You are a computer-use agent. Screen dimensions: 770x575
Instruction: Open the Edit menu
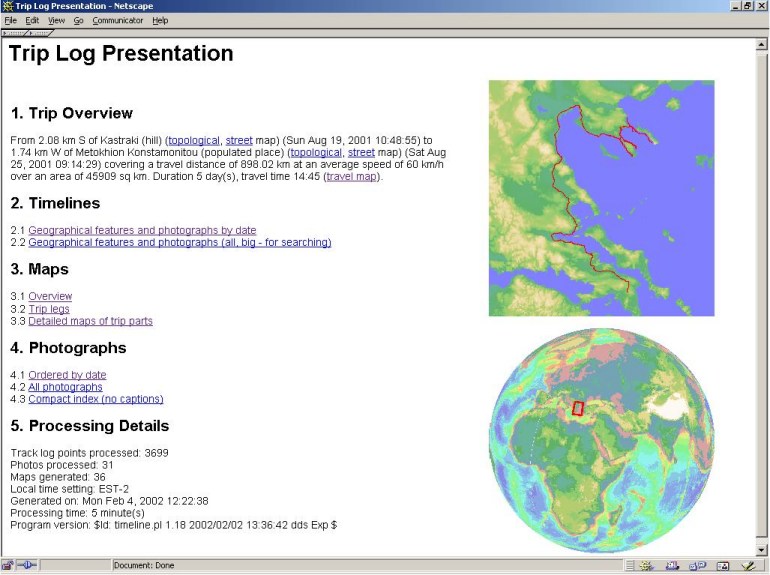32,20
